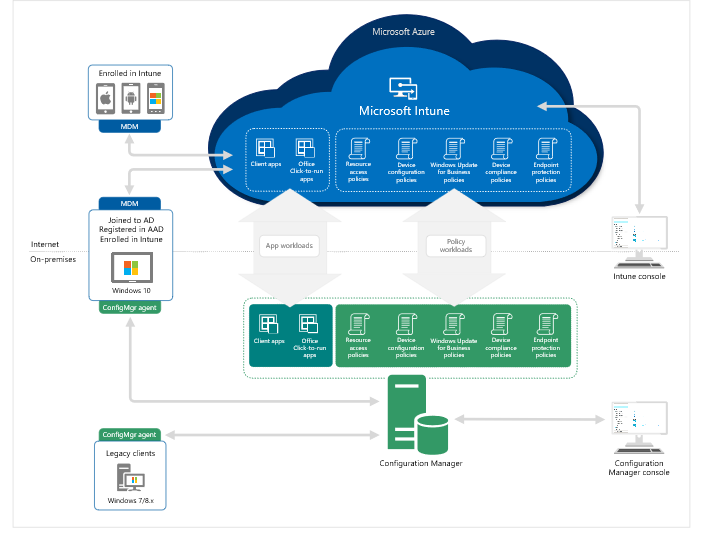Click the Internet boundary label
The image size is (709, 548).
pyautogui.click(x=45, y=245)
